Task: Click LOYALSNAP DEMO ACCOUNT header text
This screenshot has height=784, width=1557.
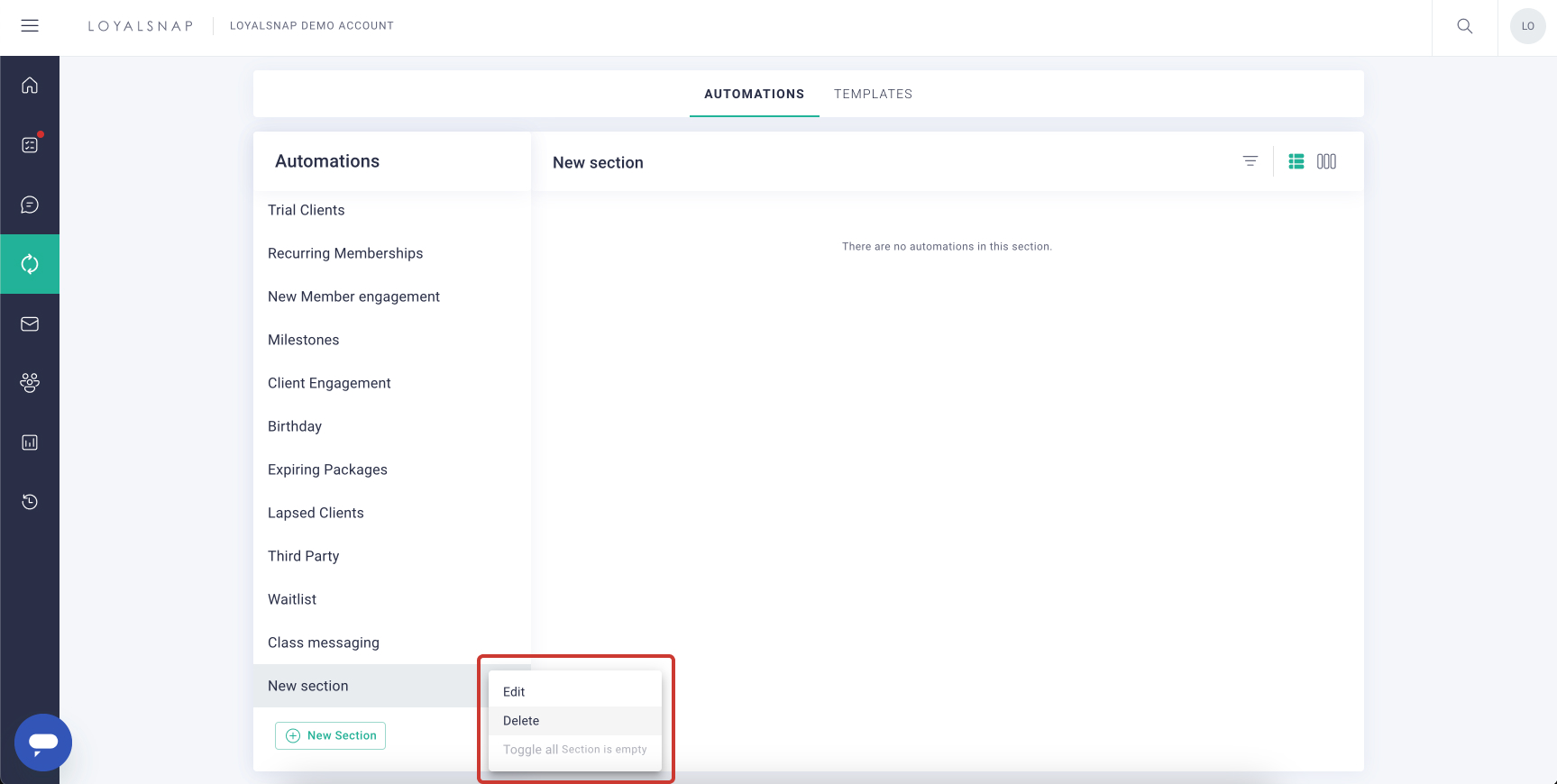Action: click(x=312, y=26)
